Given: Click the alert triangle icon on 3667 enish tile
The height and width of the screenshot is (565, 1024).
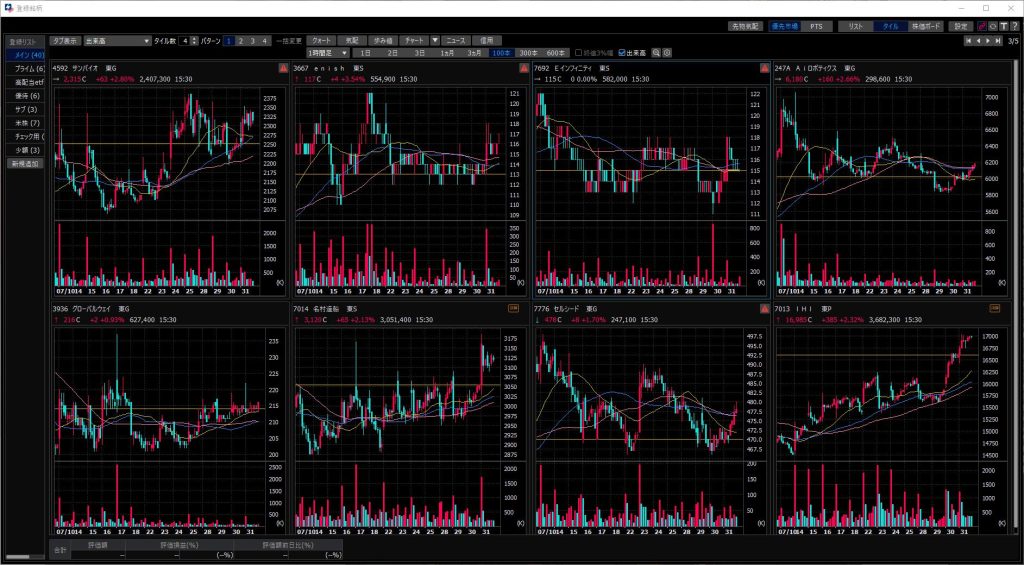Looking at the screenshot, I should [523, 67].
